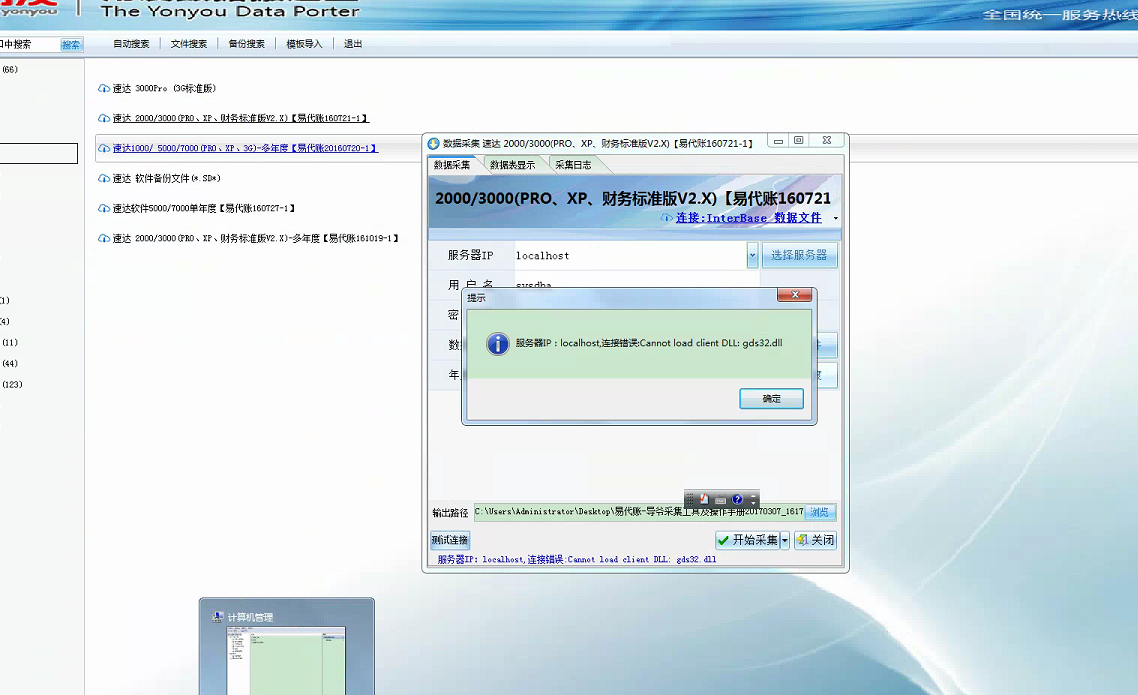This screenshot has width=1138, height=695.
Task: Click the help icon on floating toolbar
Action: coord(737,499)
